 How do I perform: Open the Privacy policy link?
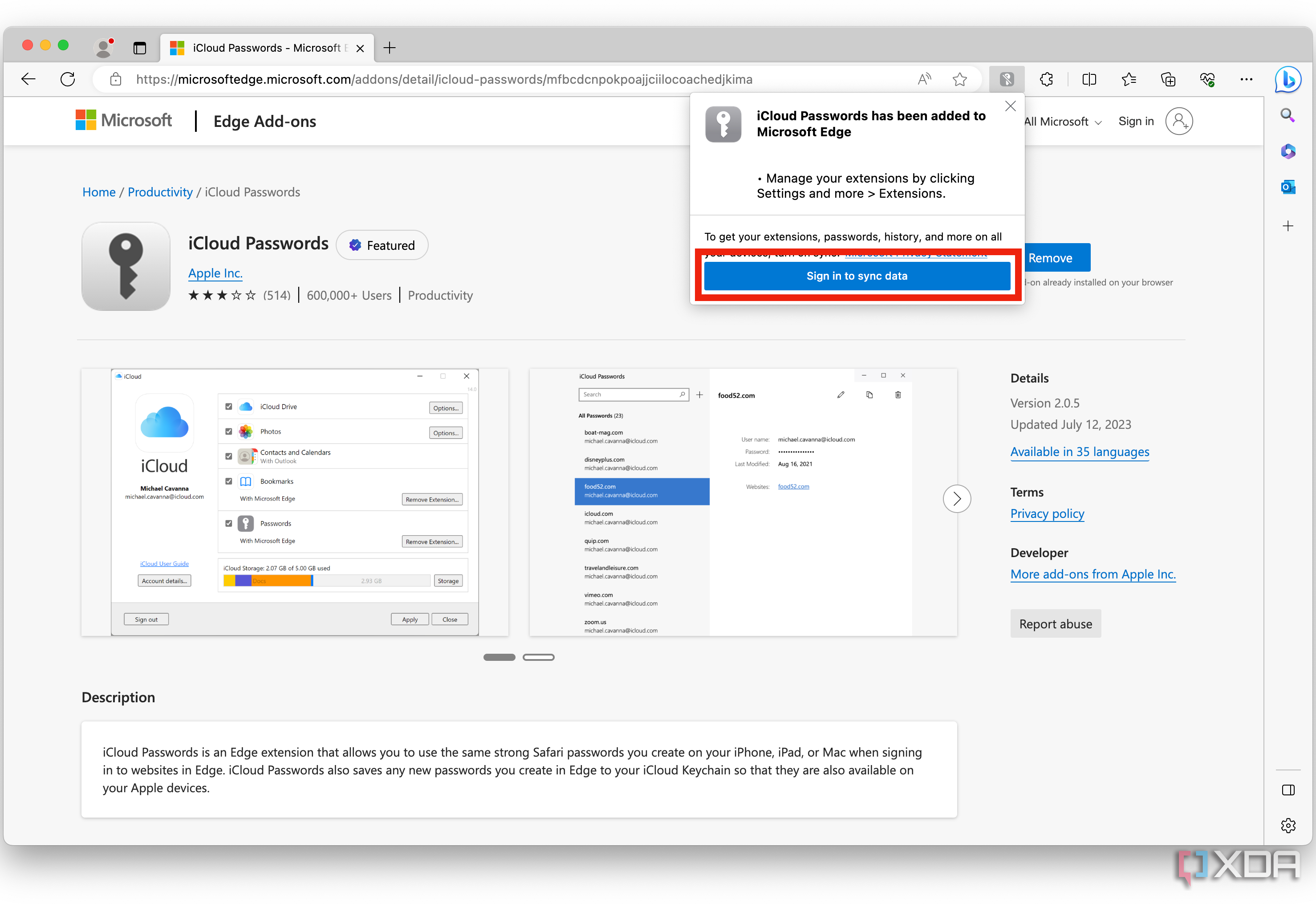click(1047, 513)
